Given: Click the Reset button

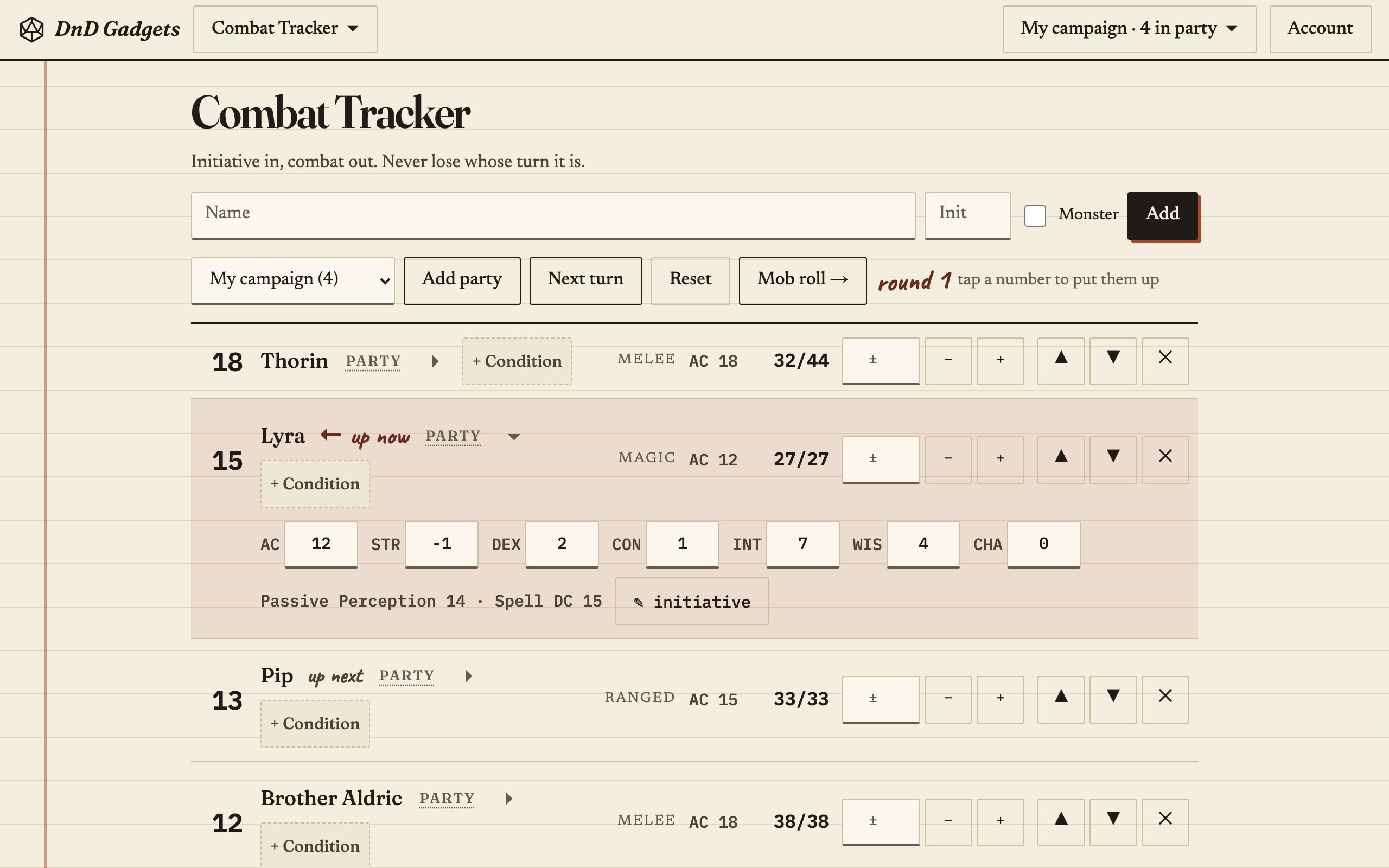Looking at the screenshot, I should [690, 280].
